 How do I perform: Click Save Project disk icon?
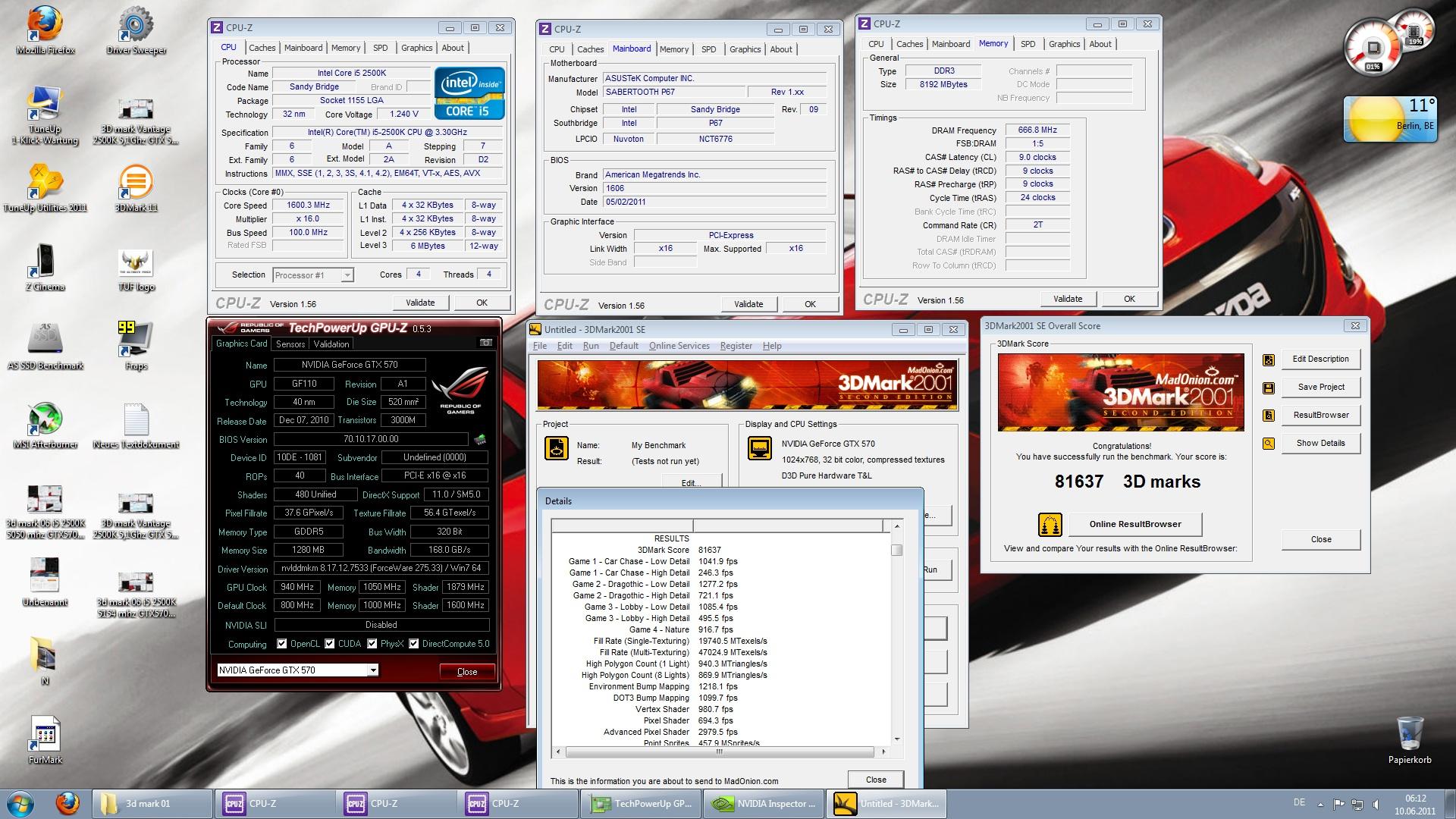1268,388
